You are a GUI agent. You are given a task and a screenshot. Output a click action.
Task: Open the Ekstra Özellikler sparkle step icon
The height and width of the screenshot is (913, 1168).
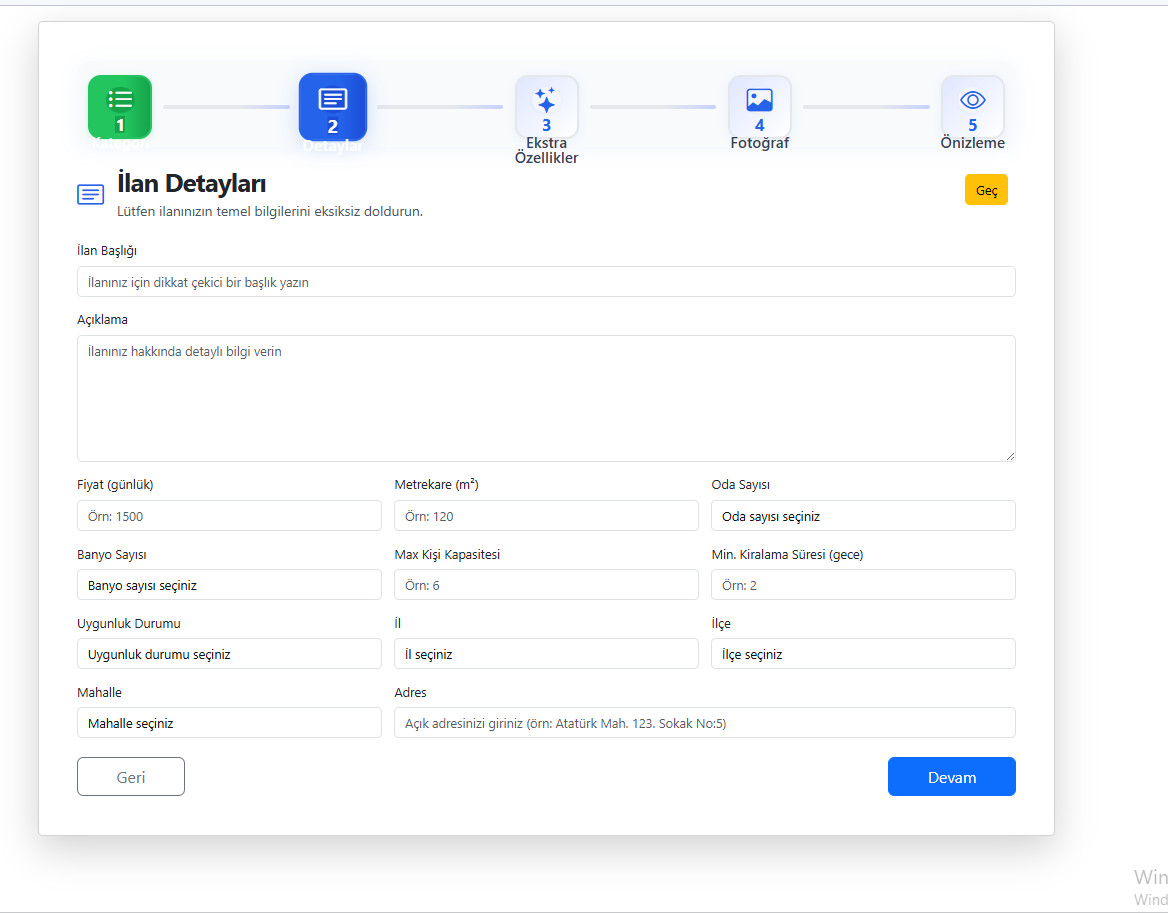point(546,106)
